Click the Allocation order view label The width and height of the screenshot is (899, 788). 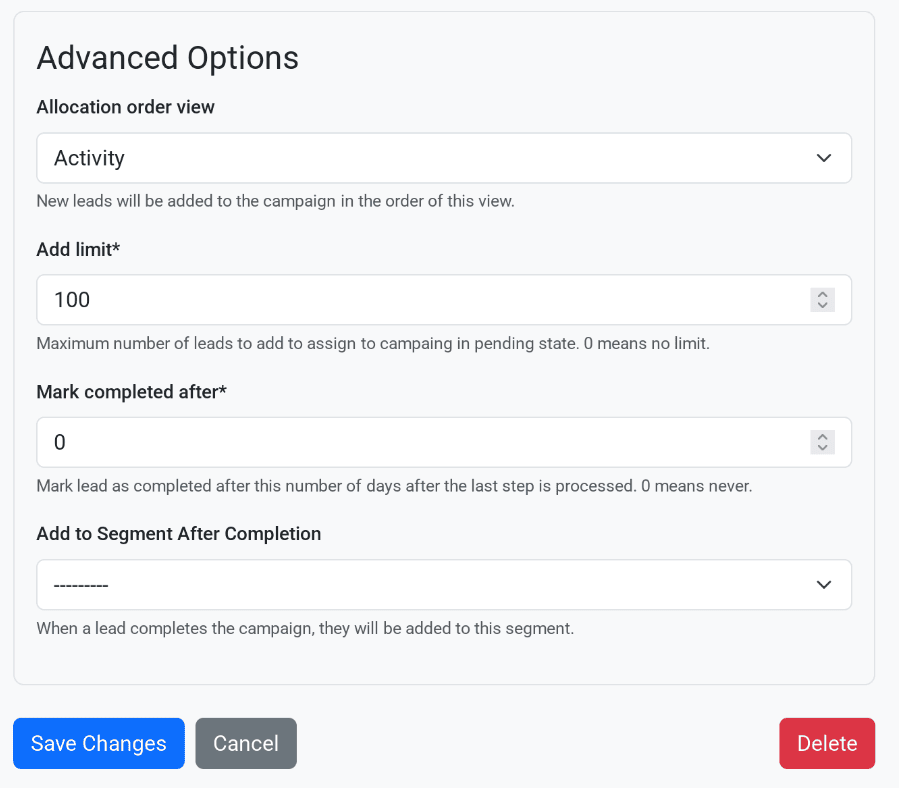[x=125, y=107]
